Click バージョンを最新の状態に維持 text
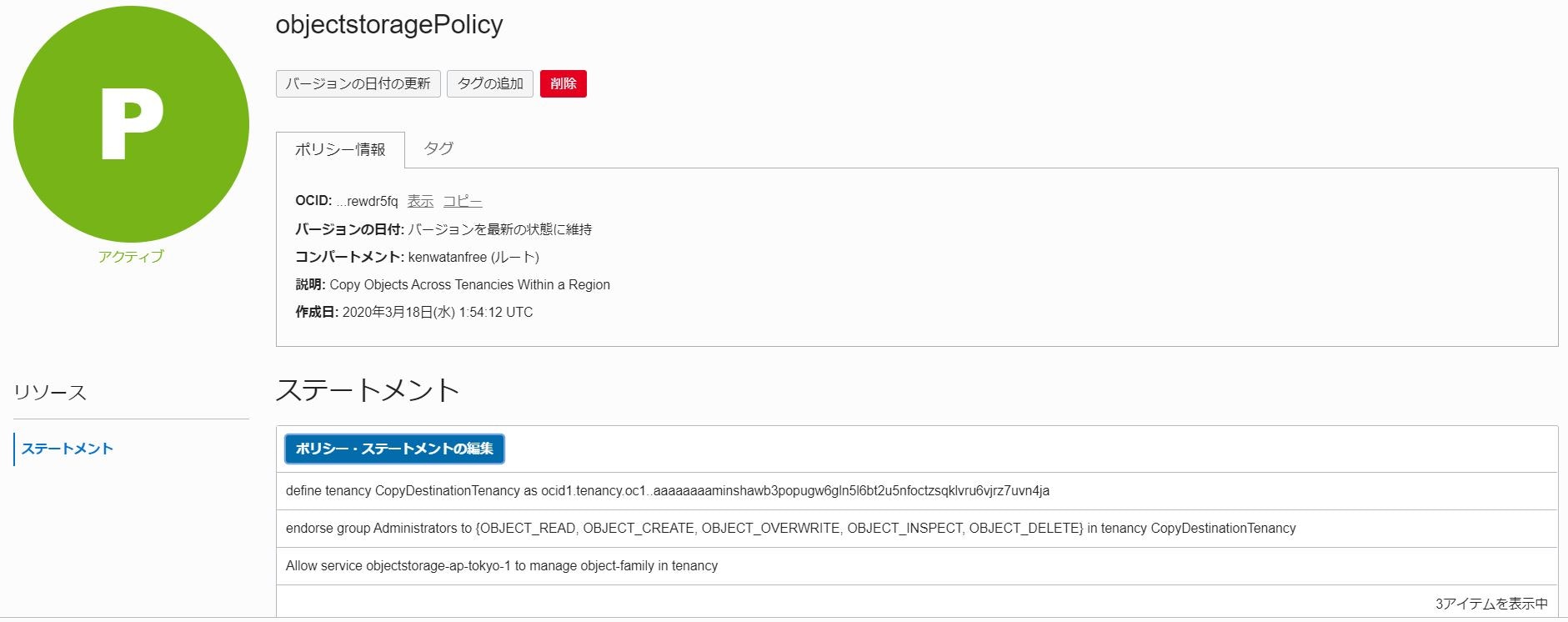Screen dimensions: 1568x622 499,229
